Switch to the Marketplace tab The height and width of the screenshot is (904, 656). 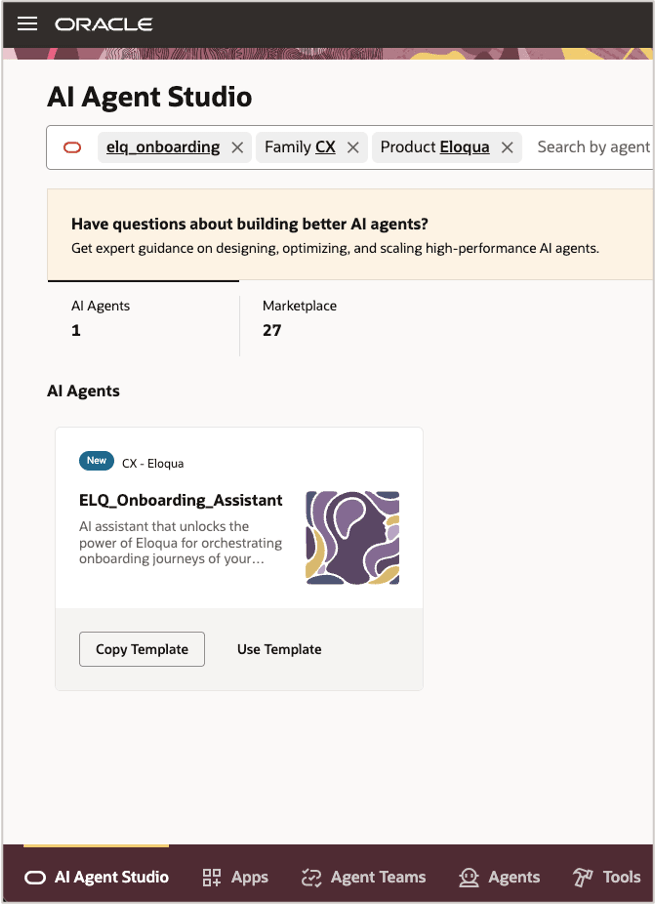click(300, 318)
